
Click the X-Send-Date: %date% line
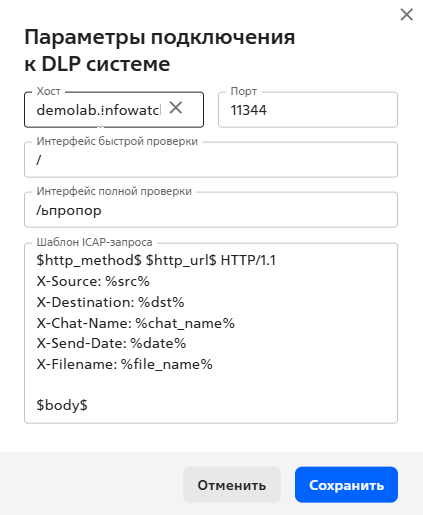pos(111,343)
